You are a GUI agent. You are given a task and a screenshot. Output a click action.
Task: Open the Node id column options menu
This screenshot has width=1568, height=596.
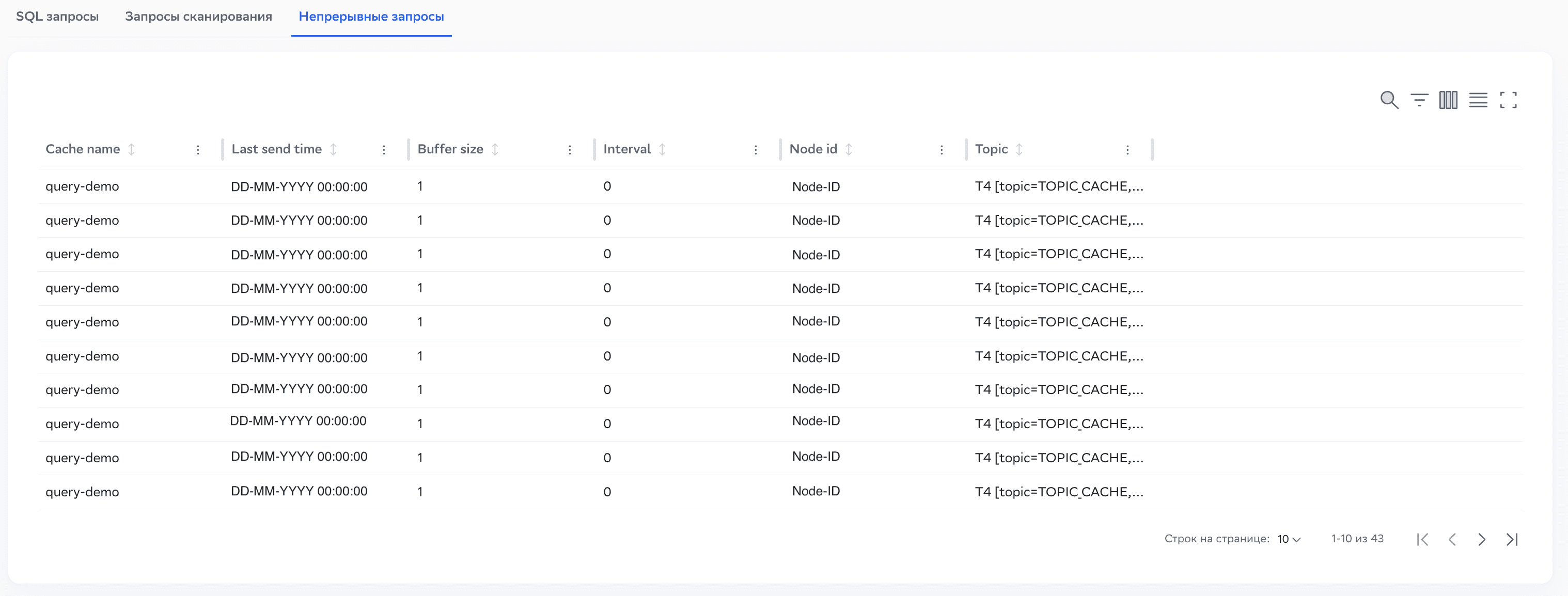941,149
